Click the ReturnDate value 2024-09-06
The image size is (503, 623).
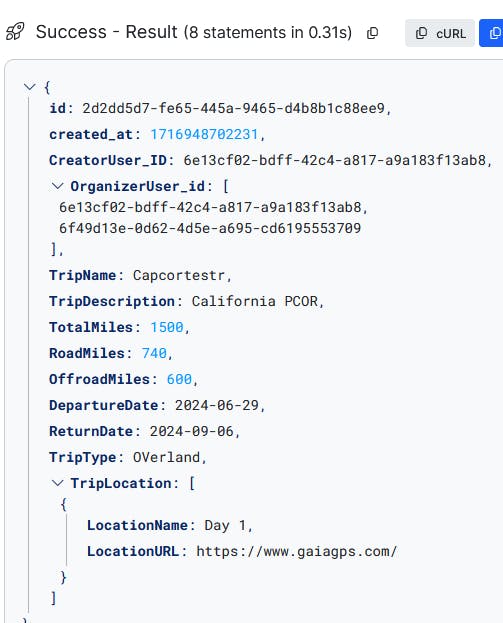click(x=192, y=431)
